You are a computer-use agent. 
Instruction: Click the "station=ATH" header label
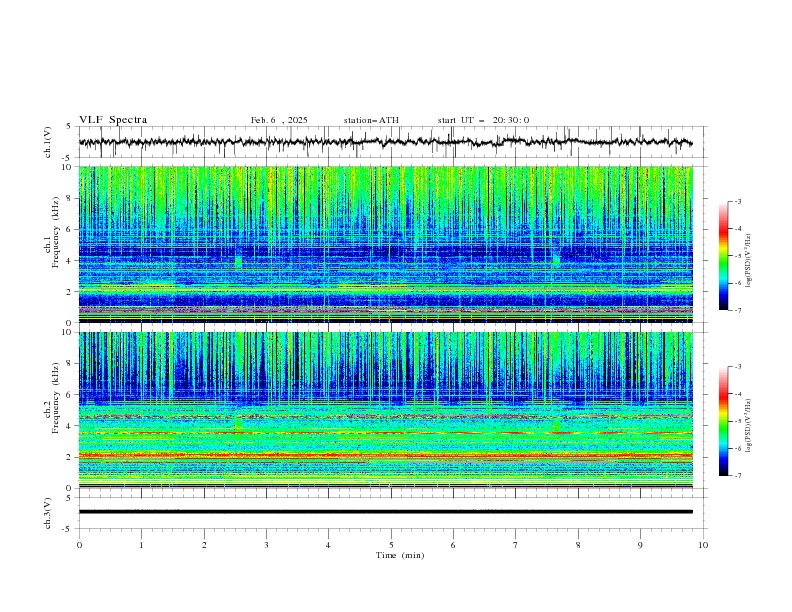(371, 120)
